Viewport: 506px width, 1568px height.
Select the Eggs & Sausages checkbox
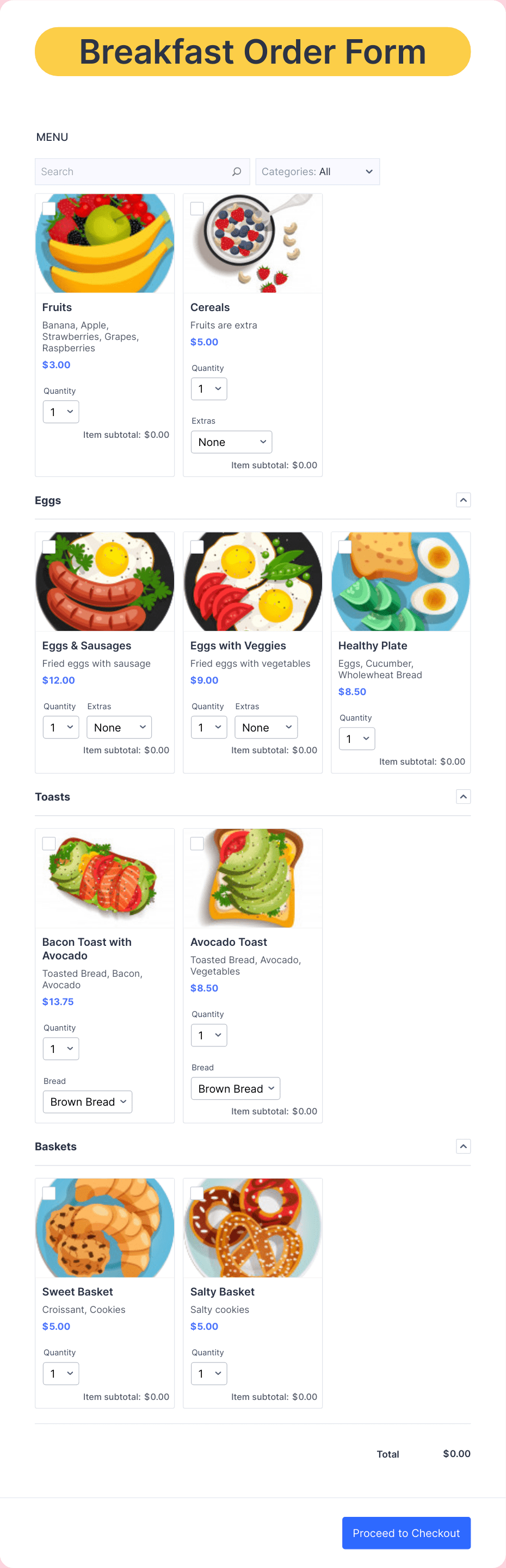(48, 546)
